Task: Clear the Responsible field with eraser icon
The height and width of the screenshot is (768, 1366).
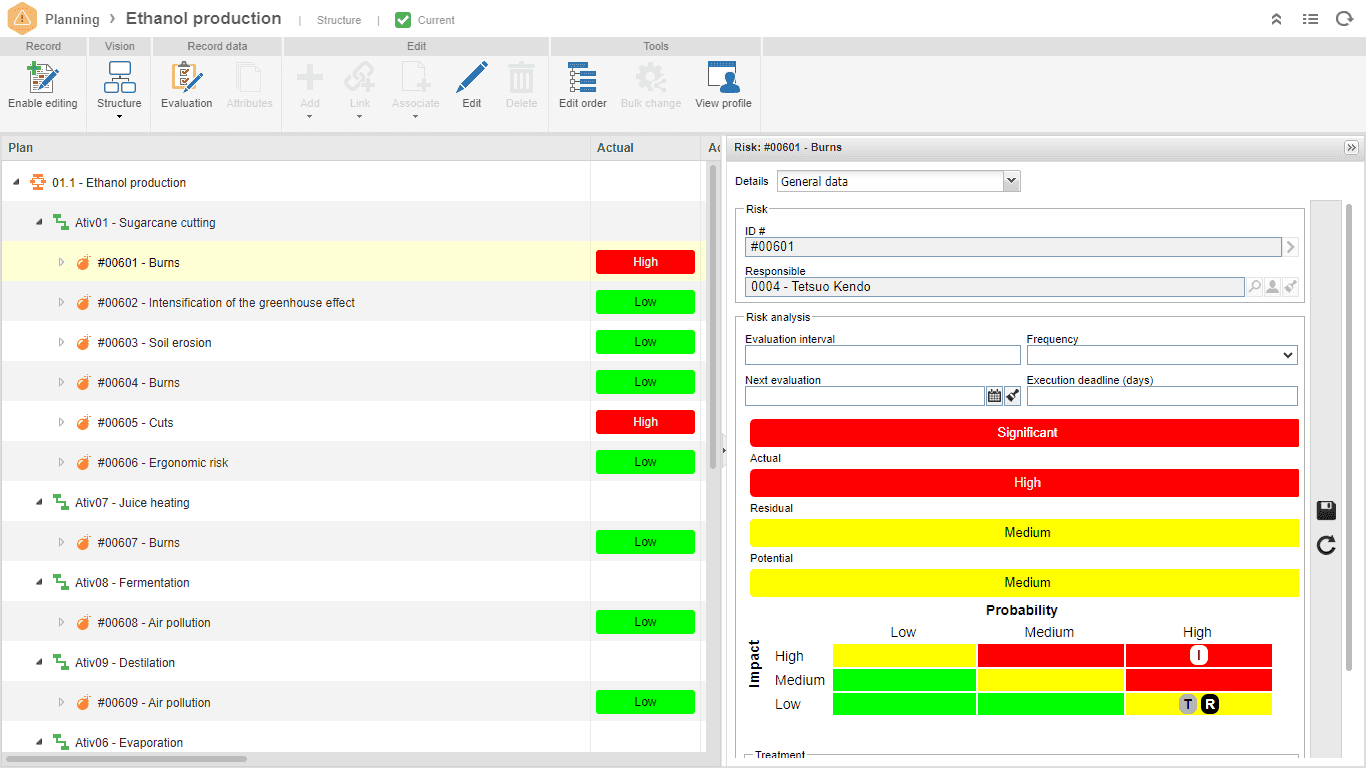Action: tap(1291, 287)
